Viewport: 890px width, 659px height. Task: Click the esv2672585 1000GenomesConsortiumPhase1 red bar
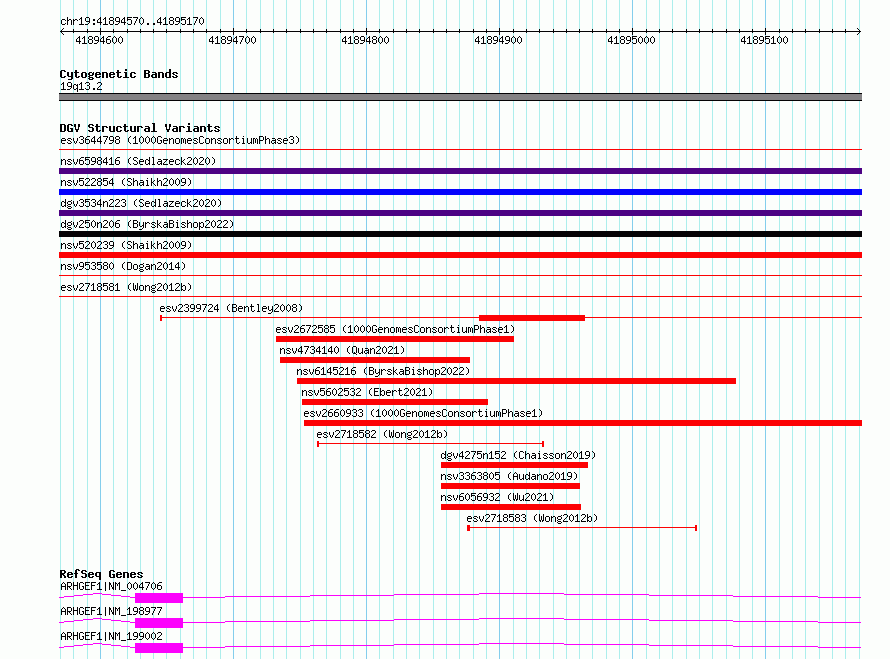click(395, 339)
